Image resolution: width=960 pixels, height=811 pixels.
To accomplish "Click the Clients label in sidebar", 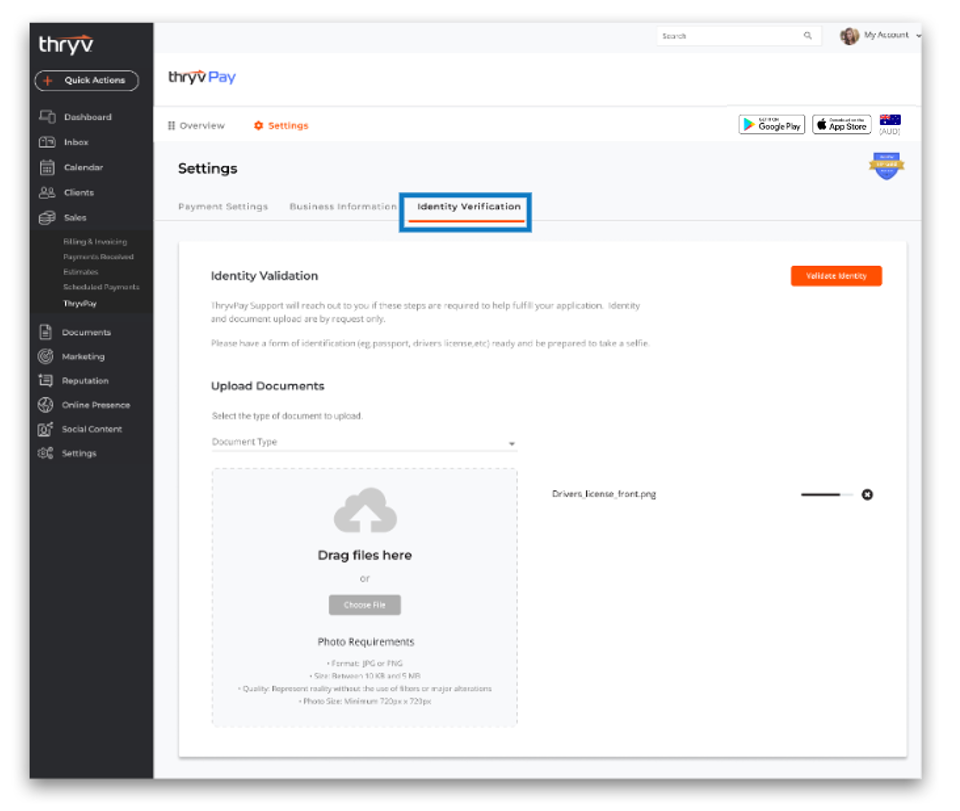I will tap(79, 192).
